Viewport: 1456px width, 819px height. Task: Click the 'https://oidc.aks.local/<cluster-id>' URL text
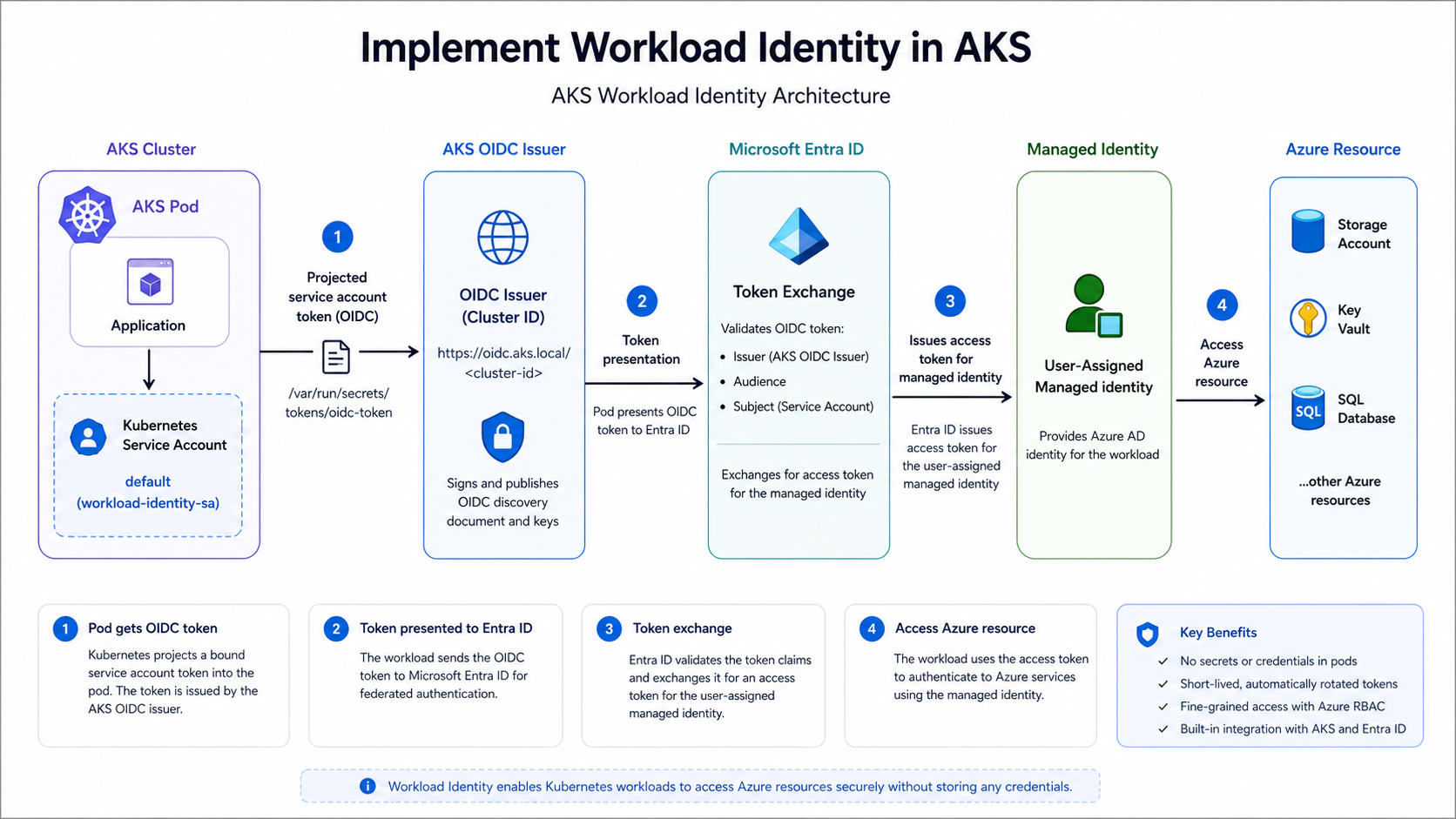[503, 363]
